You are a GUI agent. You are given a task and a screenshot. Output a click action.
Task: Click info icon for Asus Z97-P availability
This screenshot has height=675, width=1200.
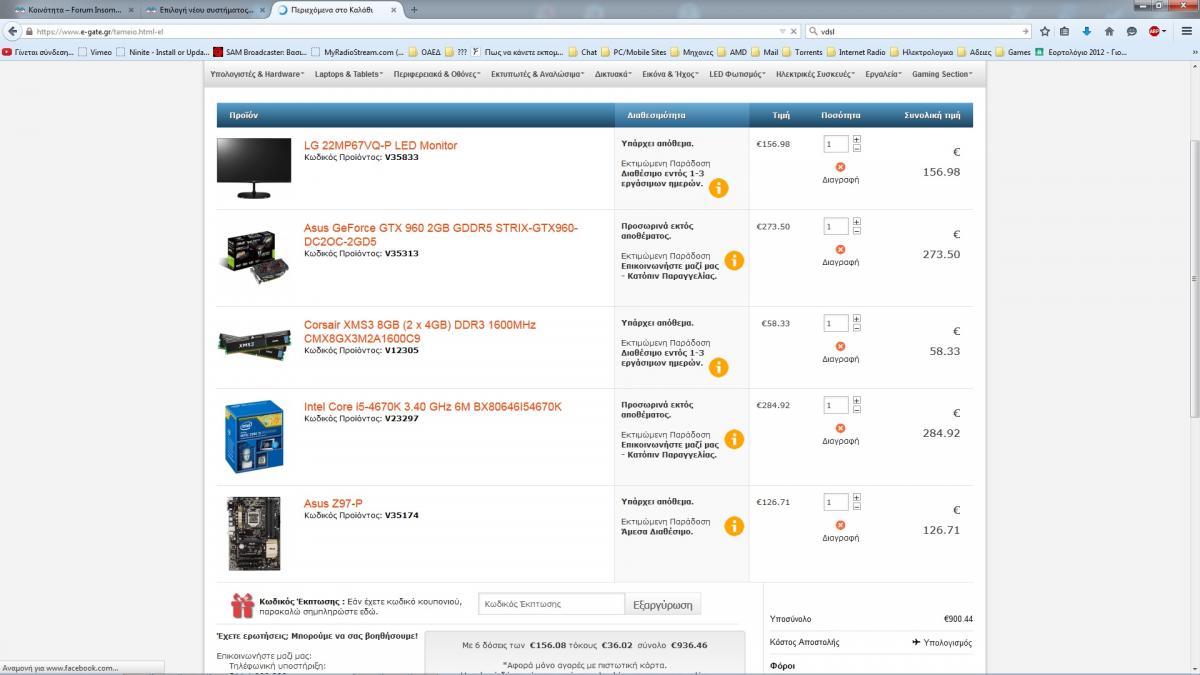click(733, 526)
